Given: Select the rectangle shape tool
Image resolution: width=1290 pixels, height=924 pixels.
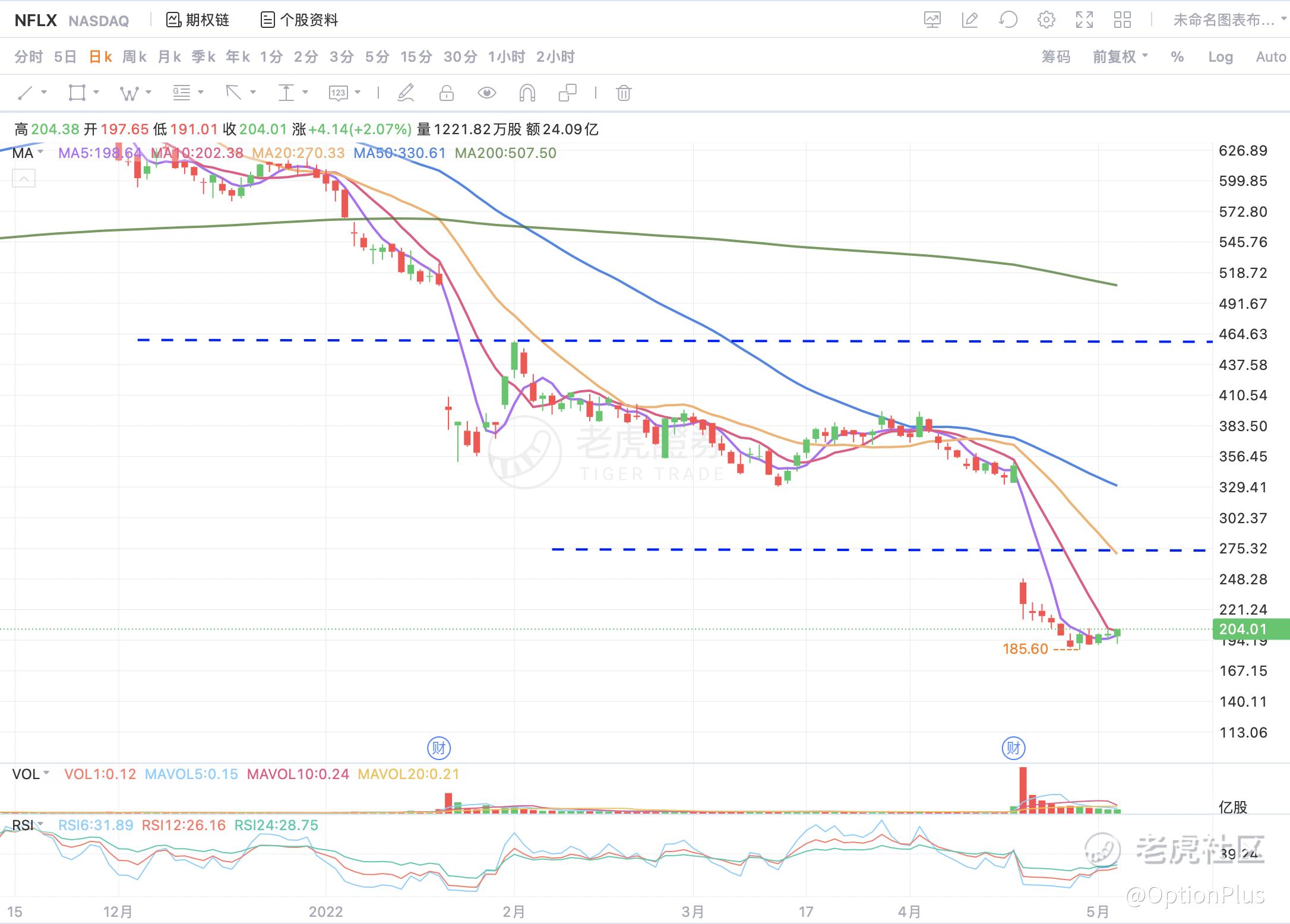Looking at the screenshot, I should (x=77, y=93).
